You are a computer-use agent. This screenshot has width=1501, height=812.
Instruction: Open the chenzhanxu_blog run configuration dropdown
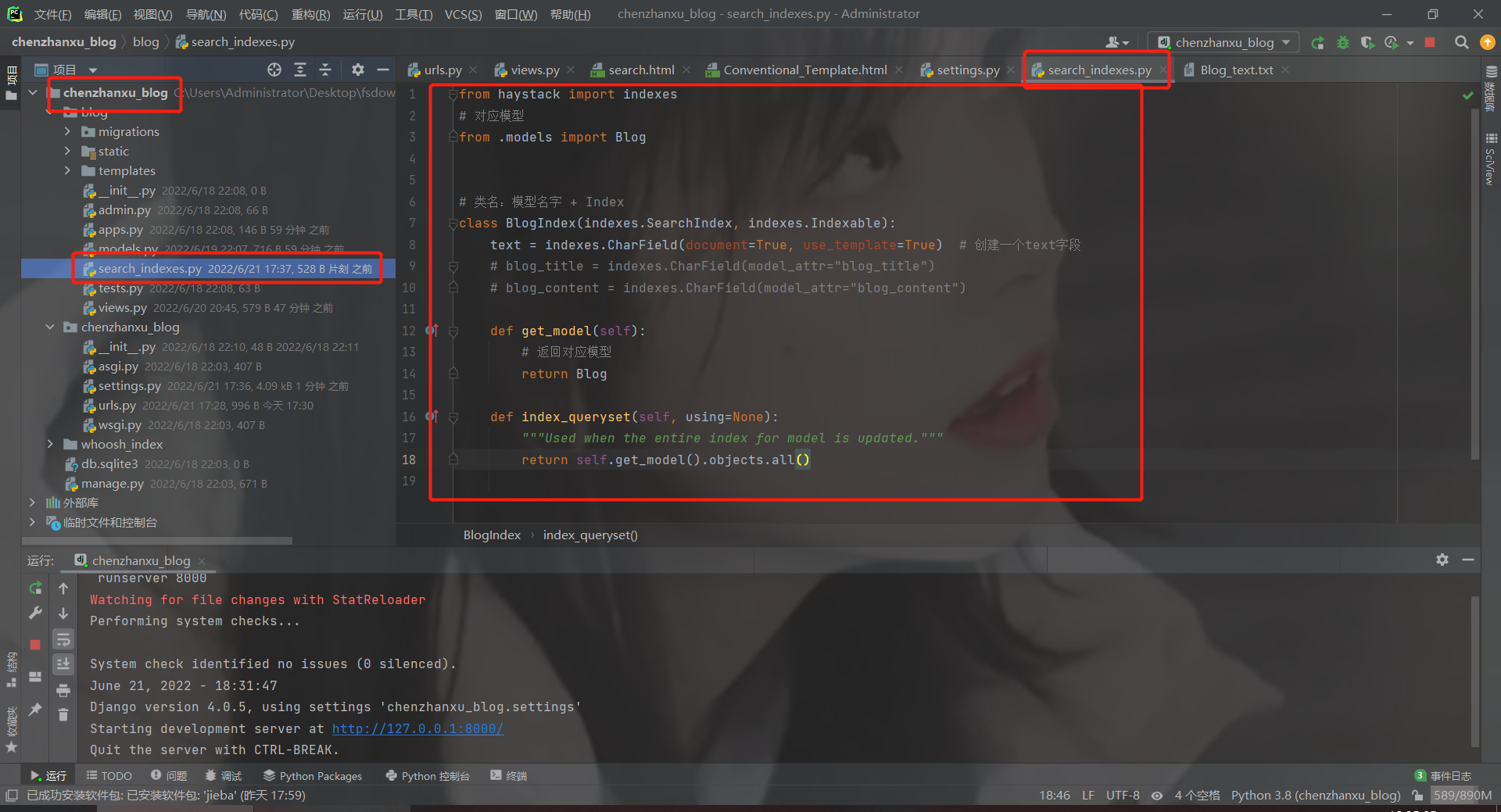[1223, 43]
